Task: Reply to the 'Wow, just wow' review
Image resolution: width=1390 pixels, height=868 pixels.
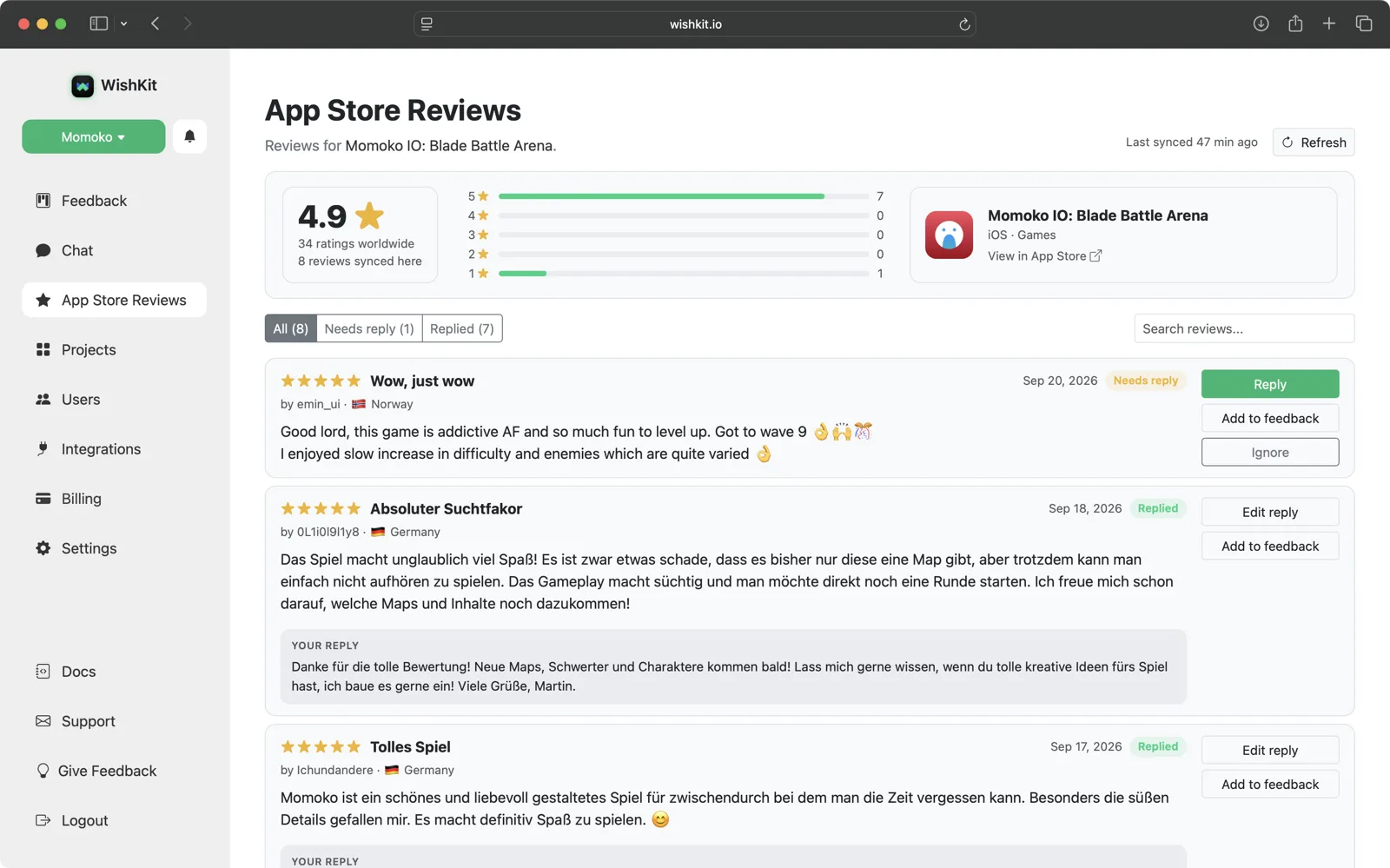Action: (1270, 384)
